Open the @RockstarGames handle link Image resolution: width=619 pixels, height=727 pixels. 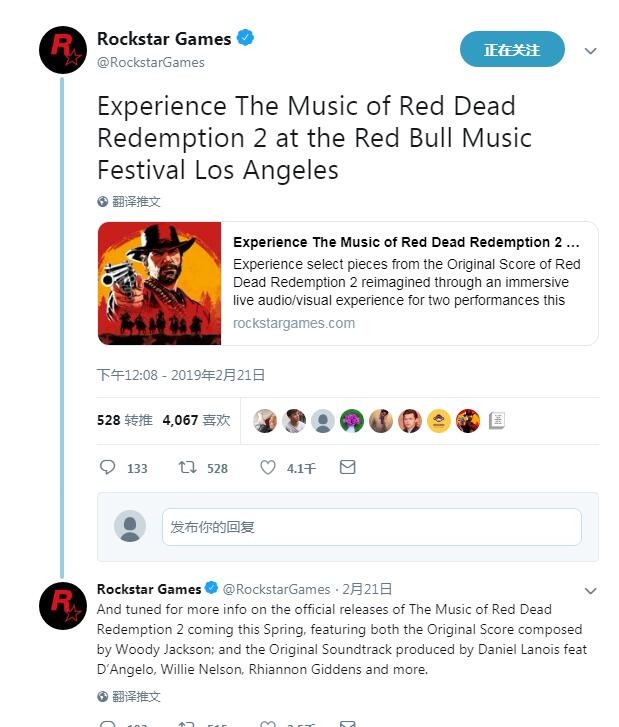click(151, 62)
